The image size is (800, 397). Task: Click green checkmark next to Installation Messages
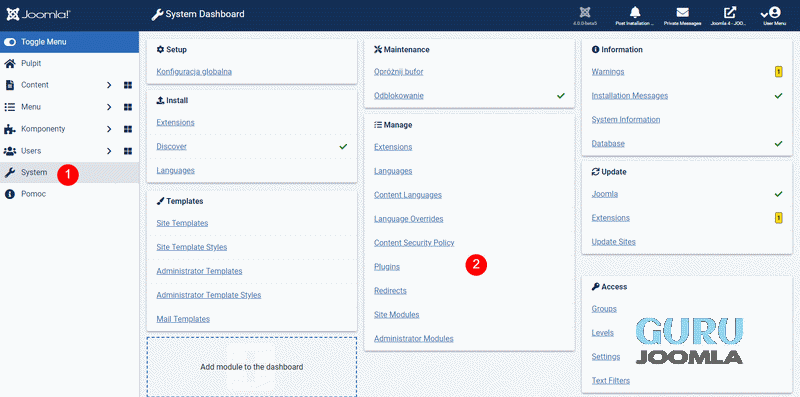[x=778, y=95]
